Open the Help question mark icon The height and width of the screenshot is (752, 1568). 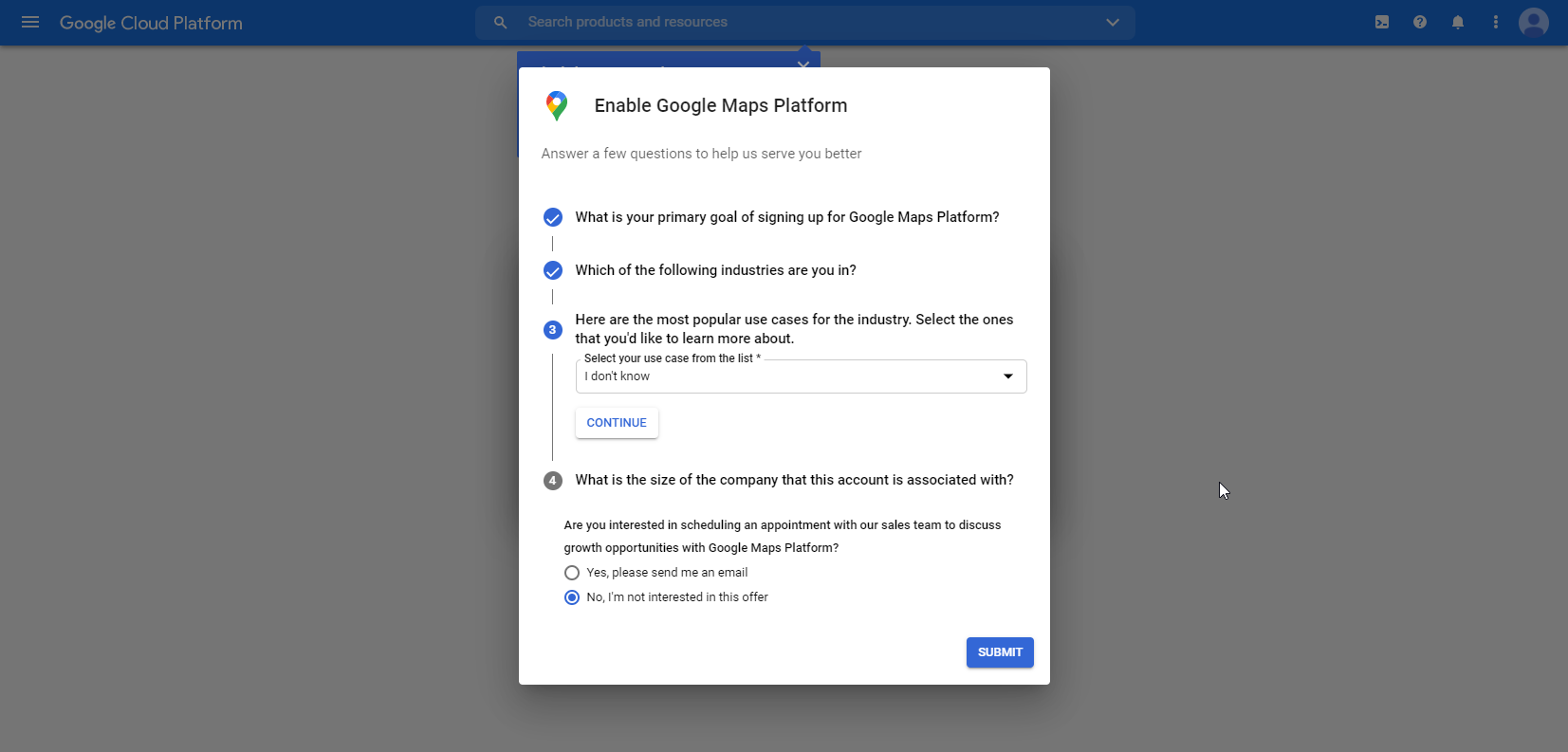[x=1420, y=22]
